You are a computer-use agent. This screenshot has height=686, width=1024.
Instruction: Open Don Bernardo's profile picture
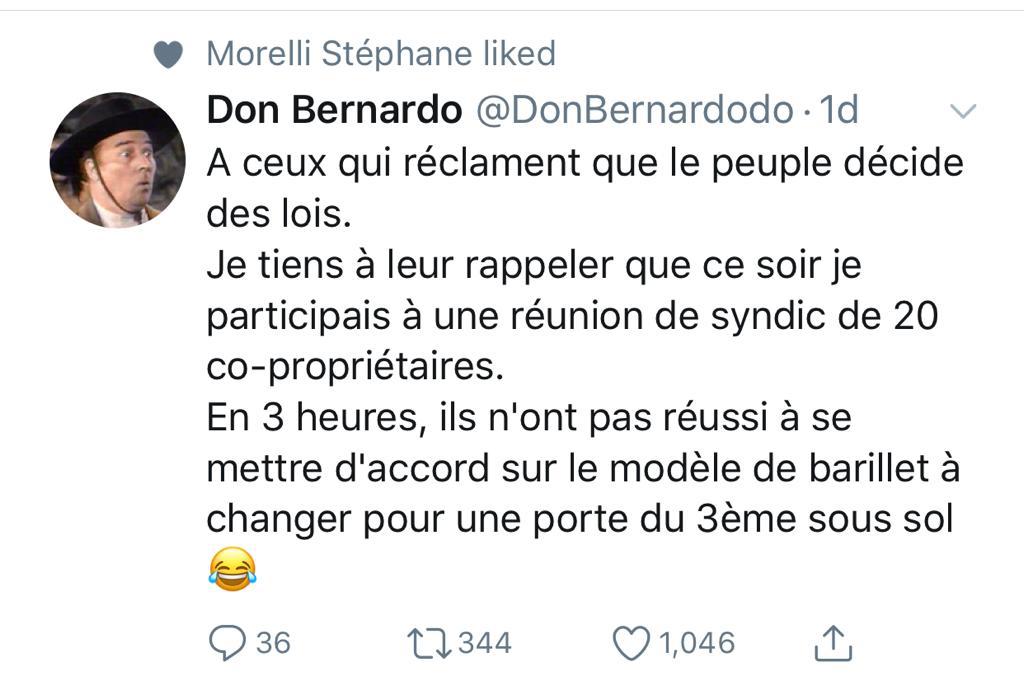pyautogui.click(x=118, y=160)
